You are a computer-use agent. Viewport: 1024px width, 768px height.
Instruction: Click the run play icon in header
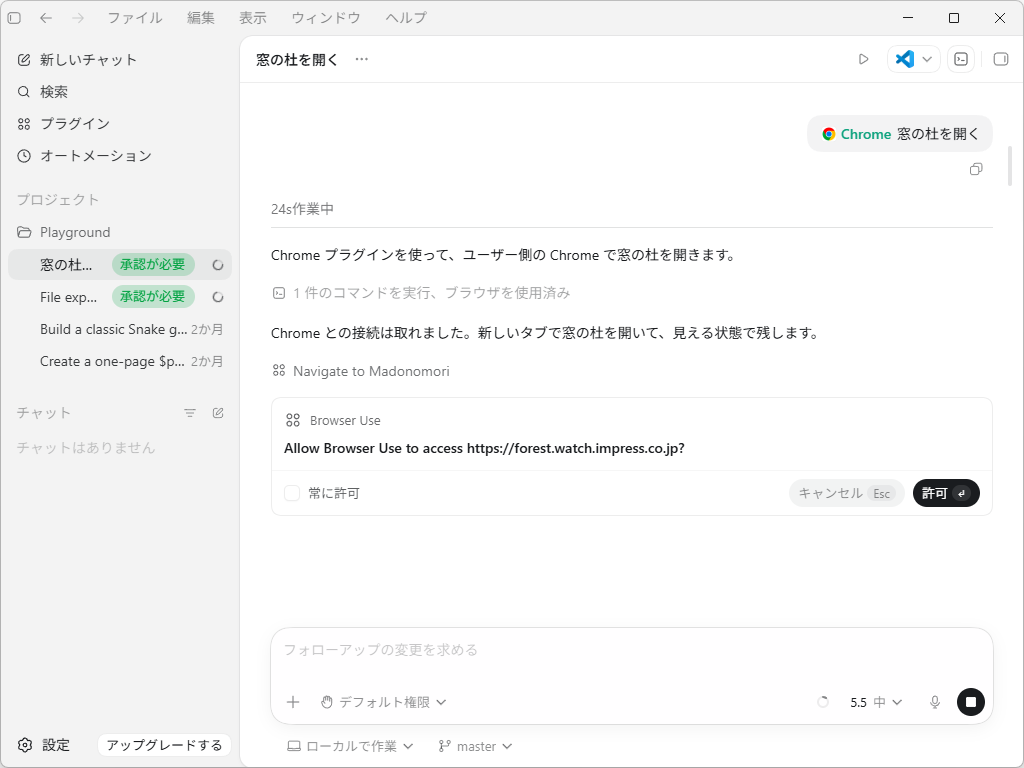tap(863, 59)
